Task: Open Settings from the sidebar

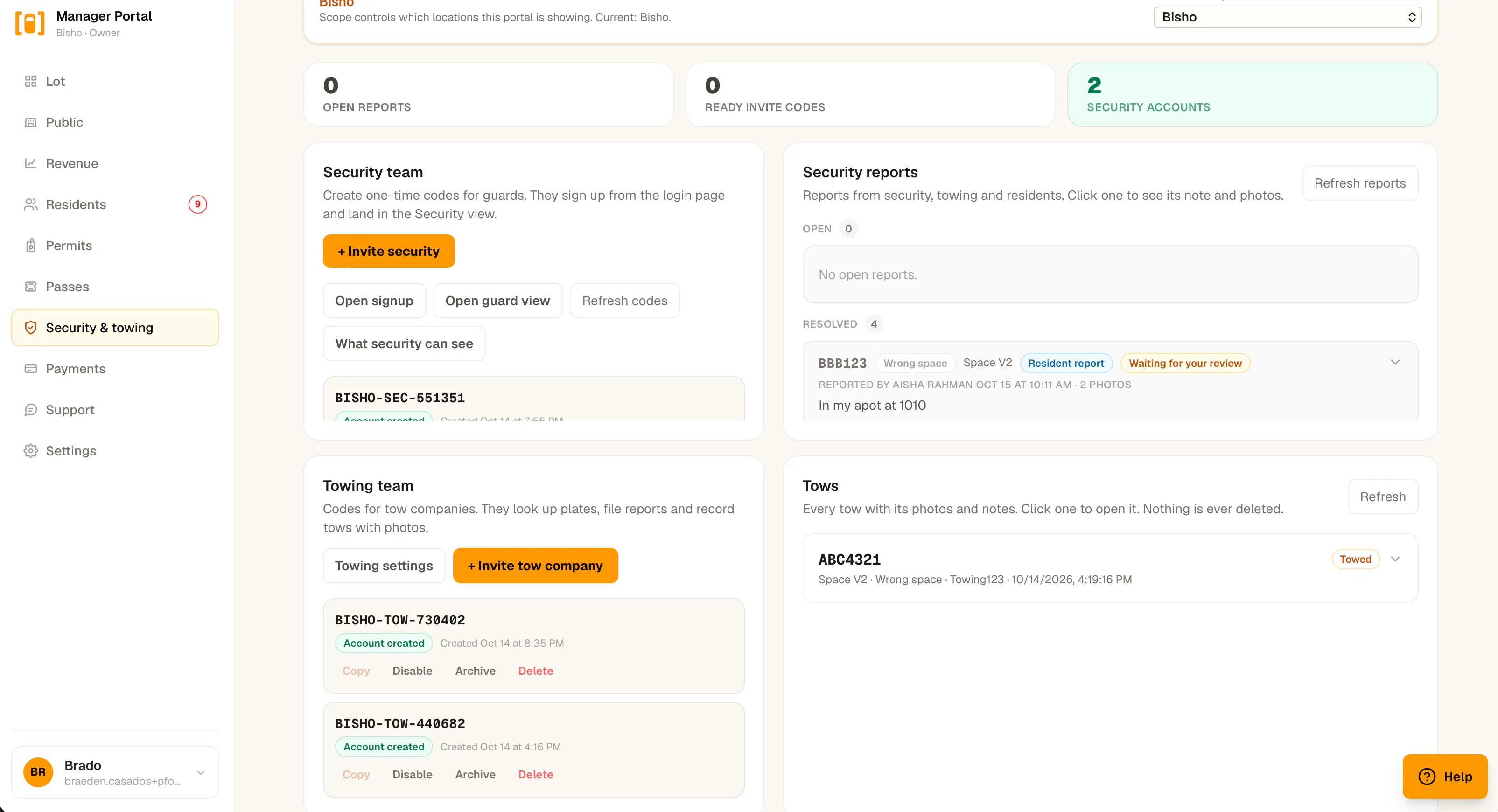Action: (x=115, y=451)
